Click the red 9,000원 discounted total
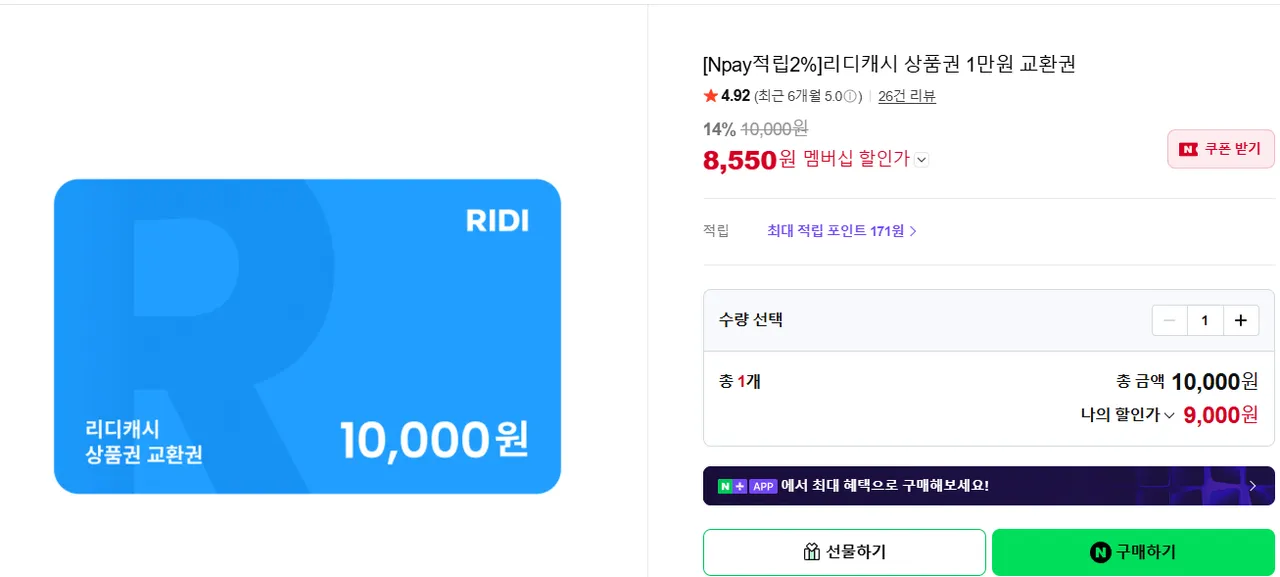1280x577 pixels. (1220, 415)
